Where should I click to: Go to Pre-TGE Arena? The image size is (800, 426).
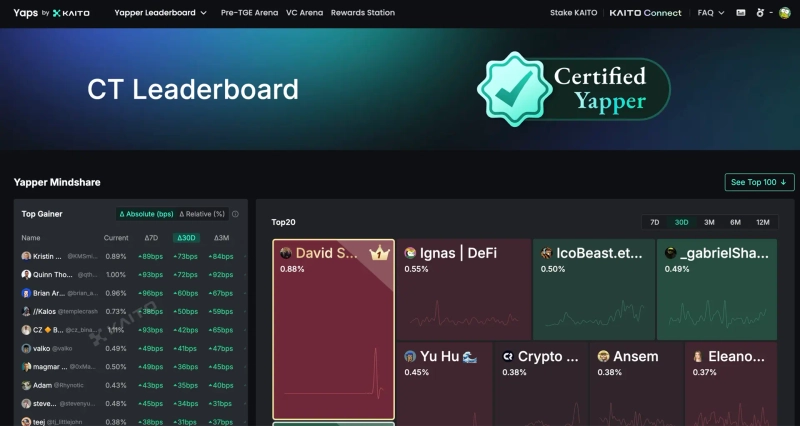click(248, 13)
